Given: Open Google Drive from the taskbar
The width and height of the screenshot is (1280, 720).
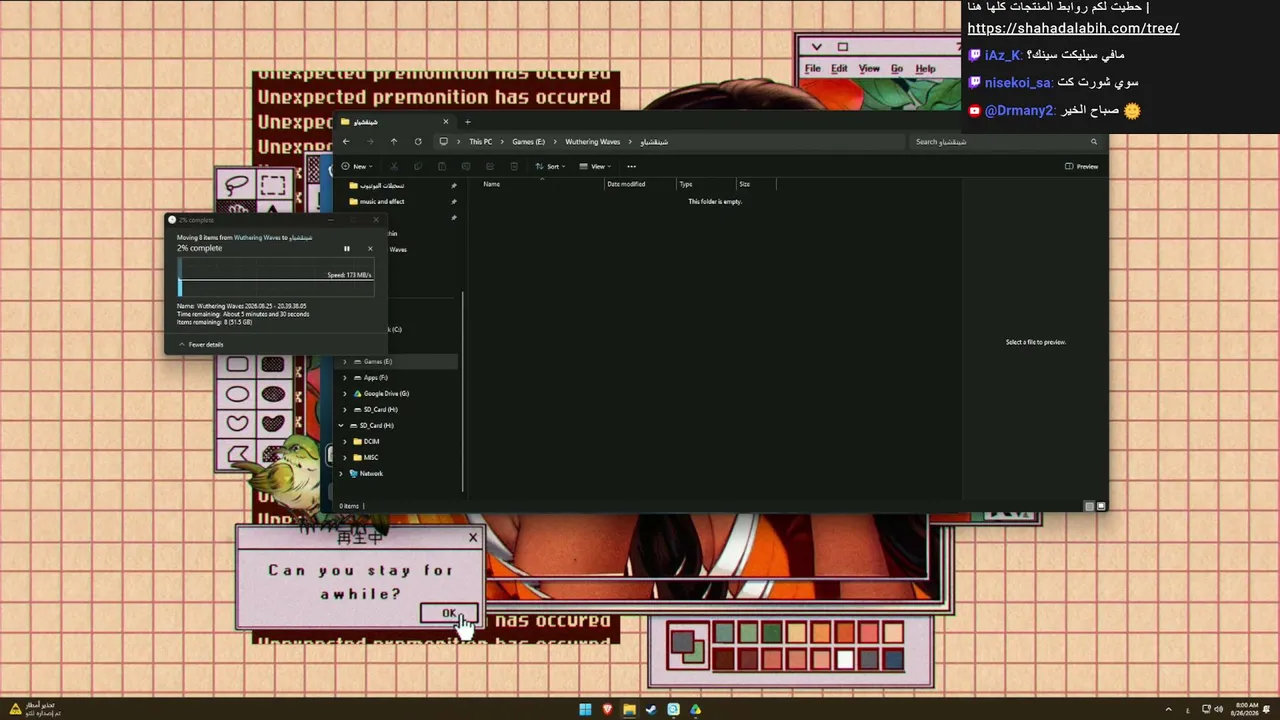Looking at the screenshot, I should click(695, 710).
